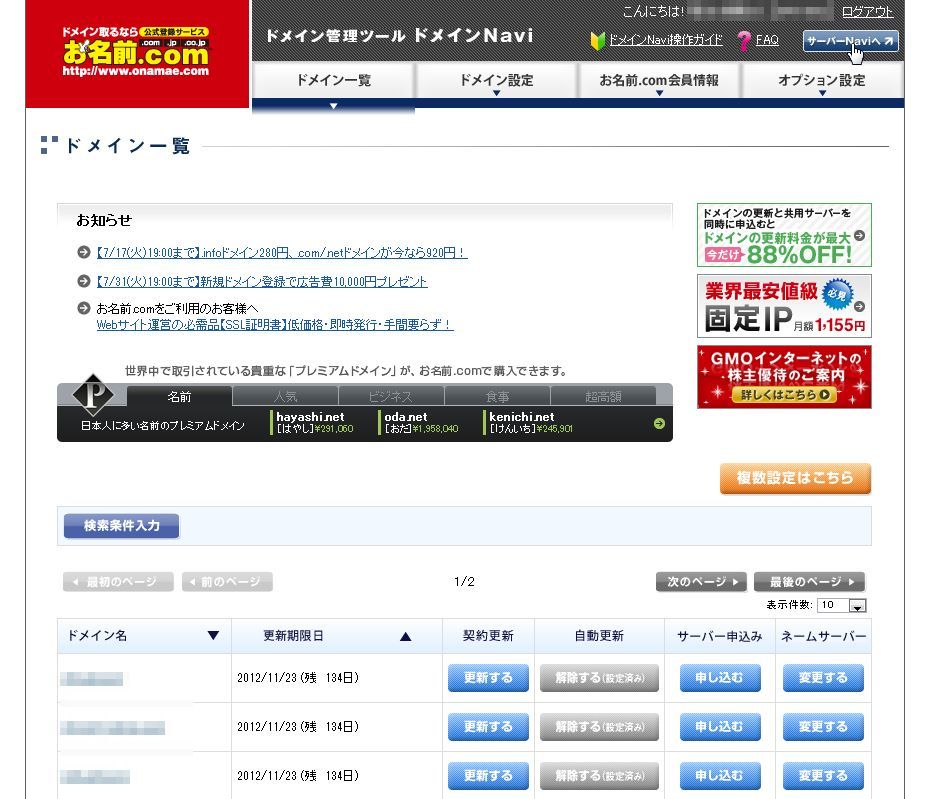This screenshot has height=799, width=925.
Task: Click 申し込む in third domain row
Action: click(x=720, y=776)
